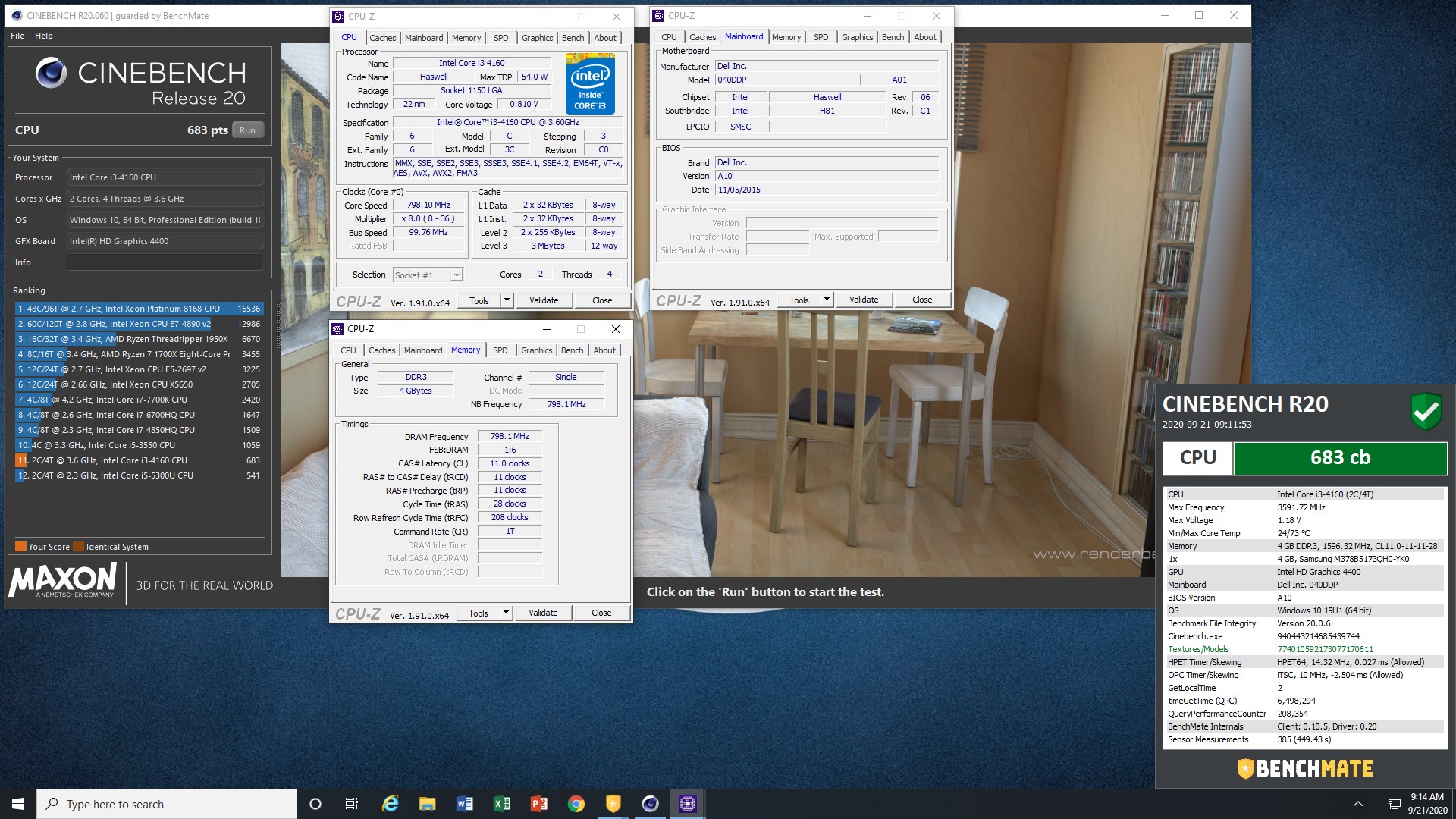Open Cortana circle icon in taskbar
Viewport: 1456px width, 819px height.
pos(315,804)
